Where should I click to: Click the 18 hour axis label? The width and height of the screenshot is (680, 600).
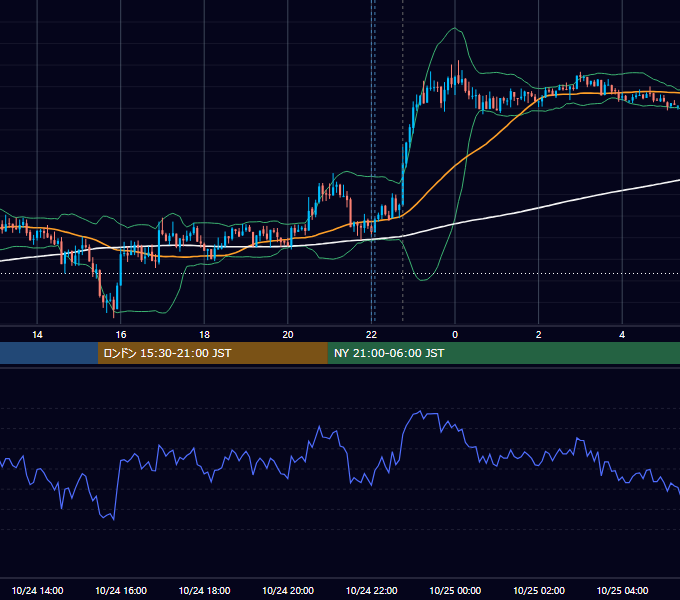coord(204,335)
